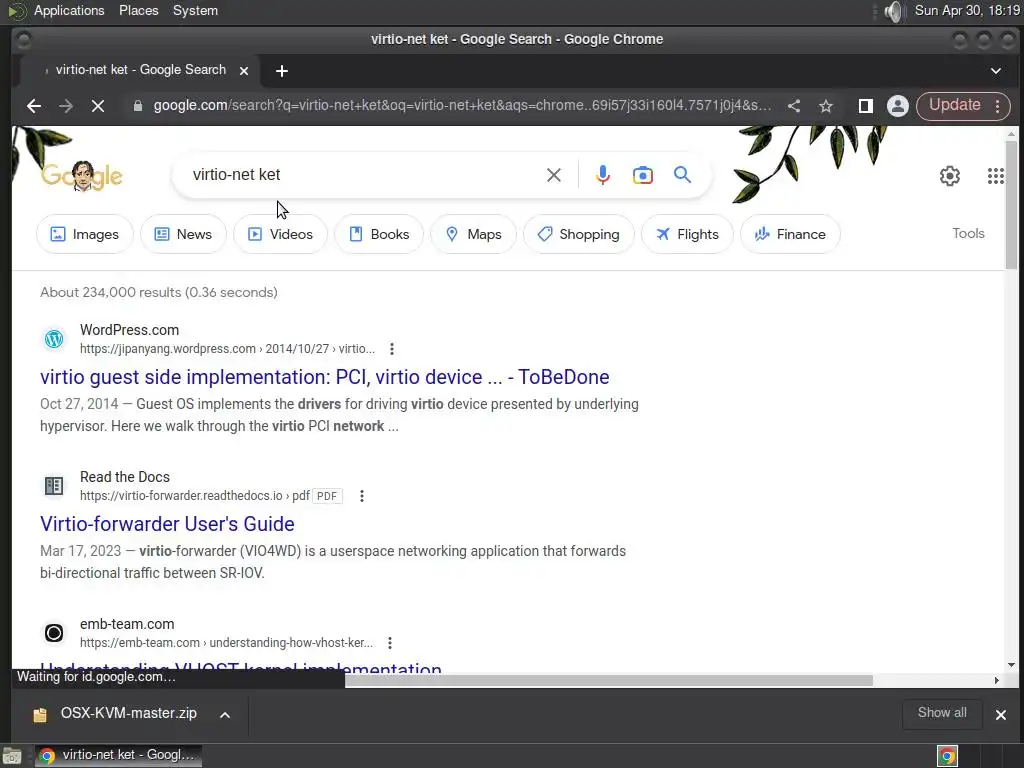Screen dimensions: 1024x768
Task: Open Google quick settings gear
Action: [x=950, y=176]
